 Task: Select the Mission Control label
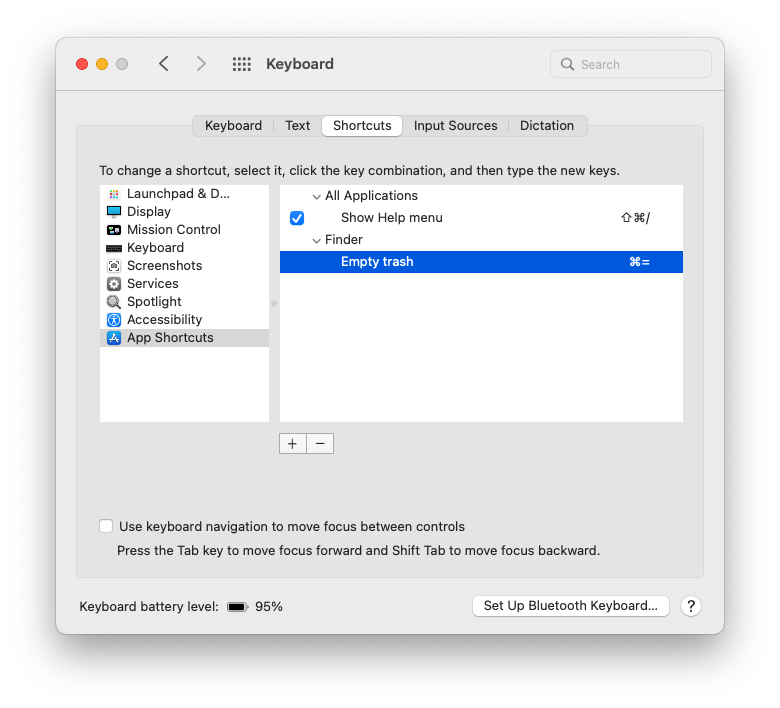[174, 229]
